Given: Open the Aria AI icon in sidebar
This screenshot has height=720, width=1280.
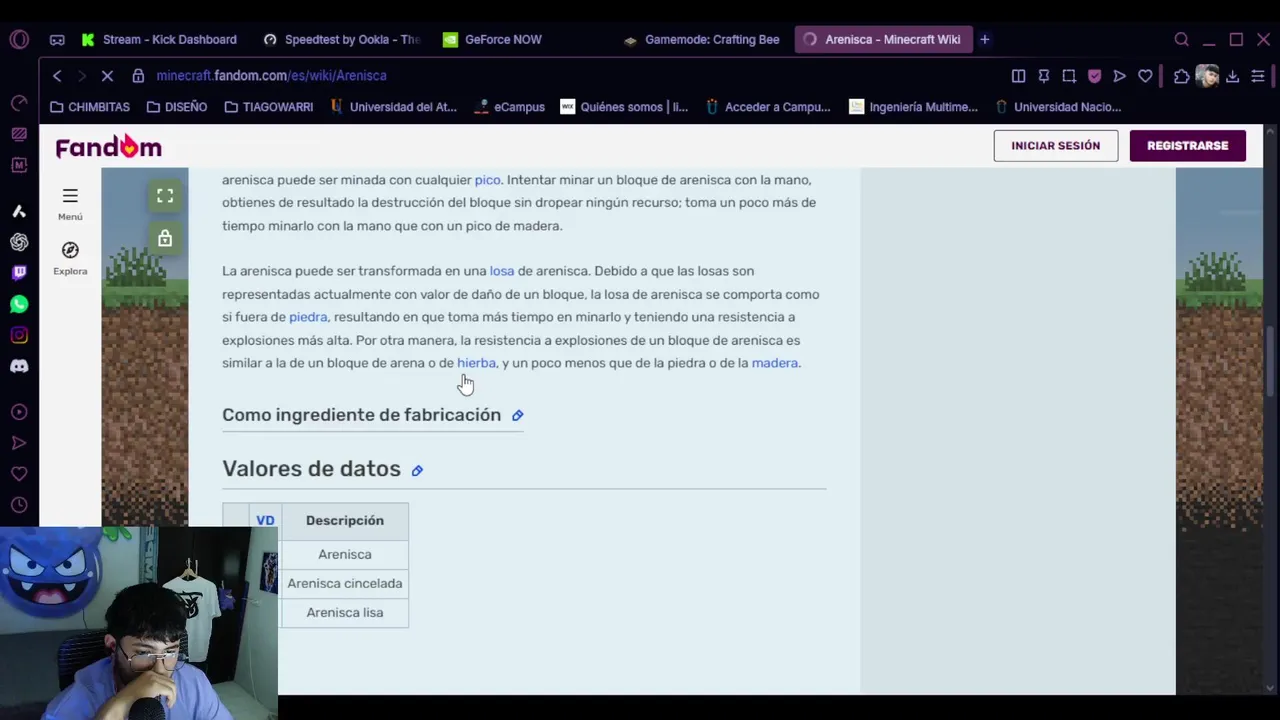Looking at the screenshot, I should pyautogui.click(x=19, y=211).
